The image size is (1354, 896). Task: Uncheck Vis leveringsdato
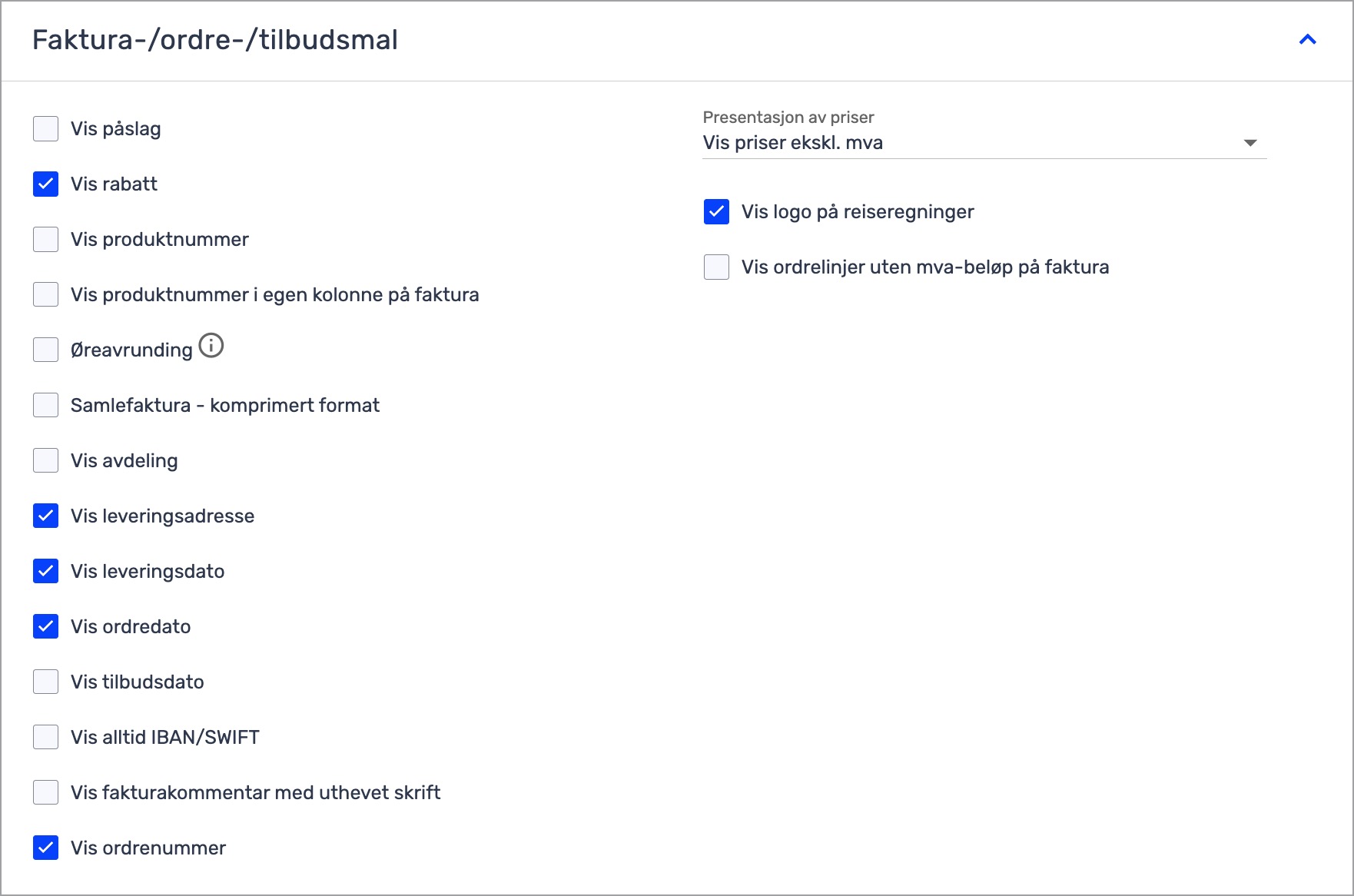46,572
